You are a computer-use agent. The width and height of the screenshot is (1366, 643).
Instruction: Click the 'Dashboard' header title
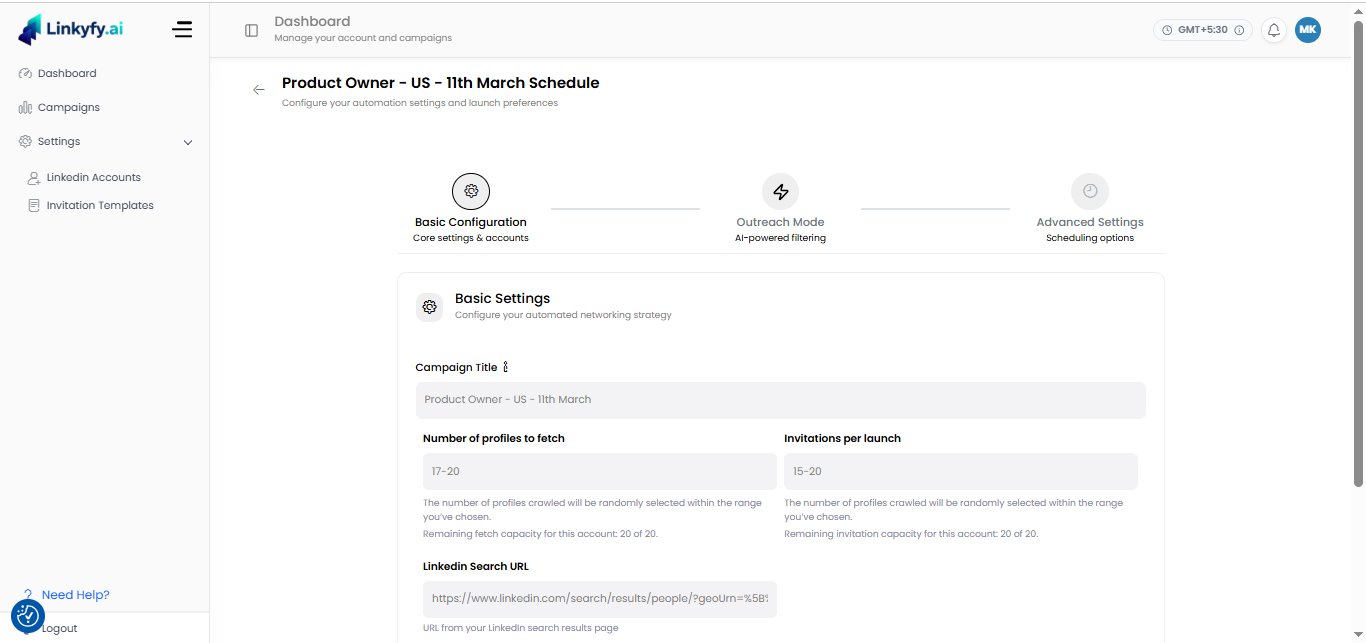[312, 21]
